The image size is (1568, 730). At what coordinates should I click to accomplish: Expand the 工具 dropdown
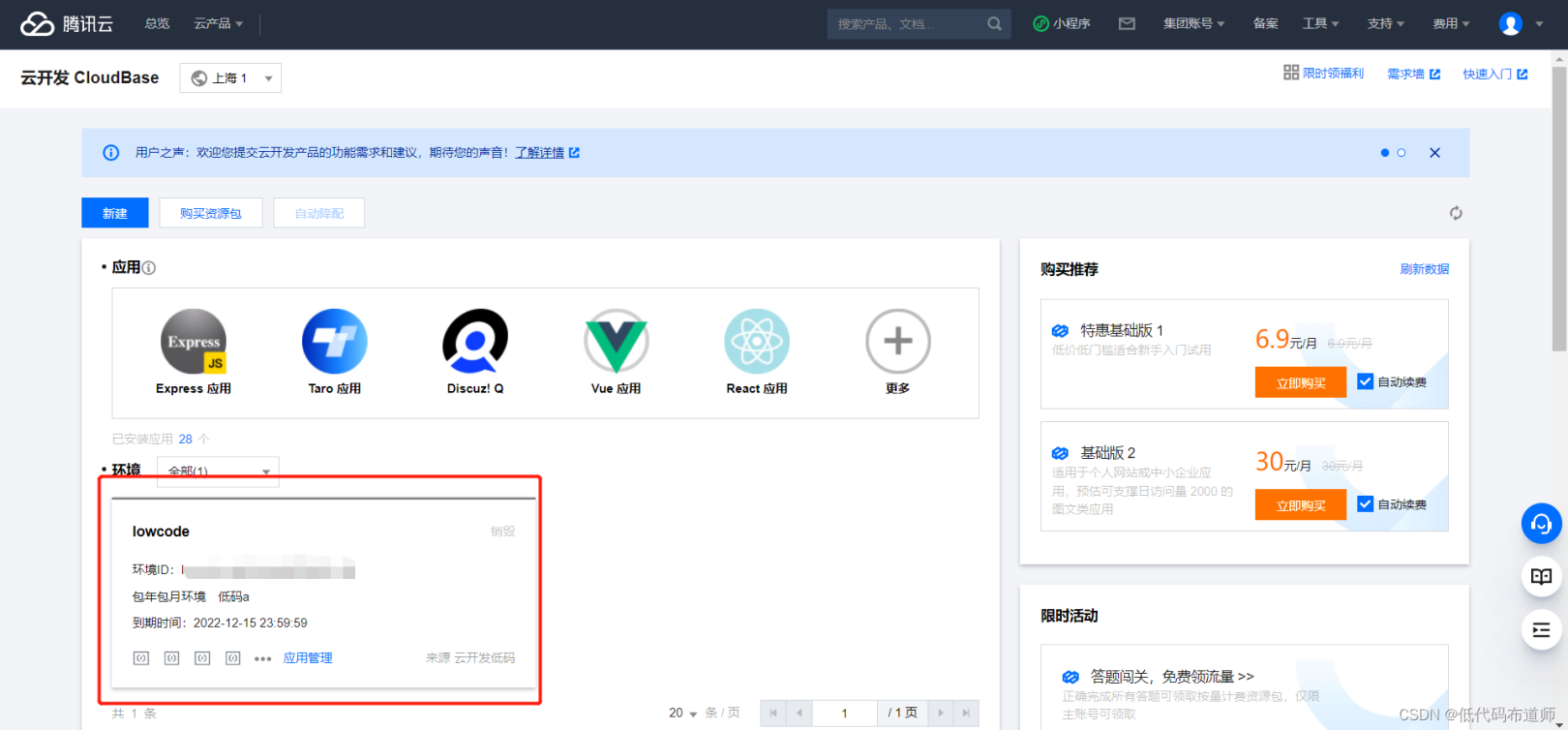pyautogui.click(x=1321, y=24)
